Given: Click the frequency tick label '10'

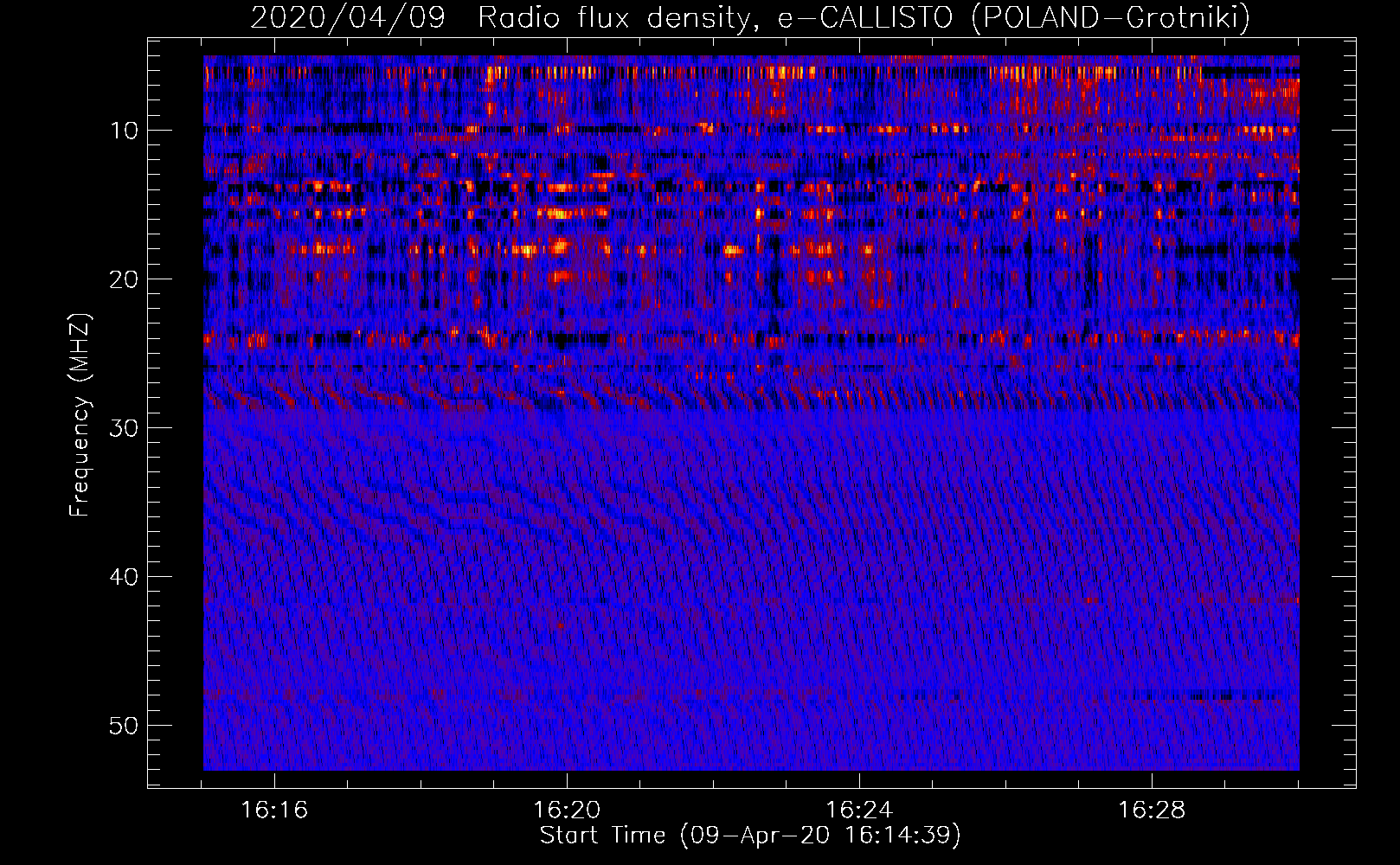Looking at the screenshot, I should coord(125,131).
